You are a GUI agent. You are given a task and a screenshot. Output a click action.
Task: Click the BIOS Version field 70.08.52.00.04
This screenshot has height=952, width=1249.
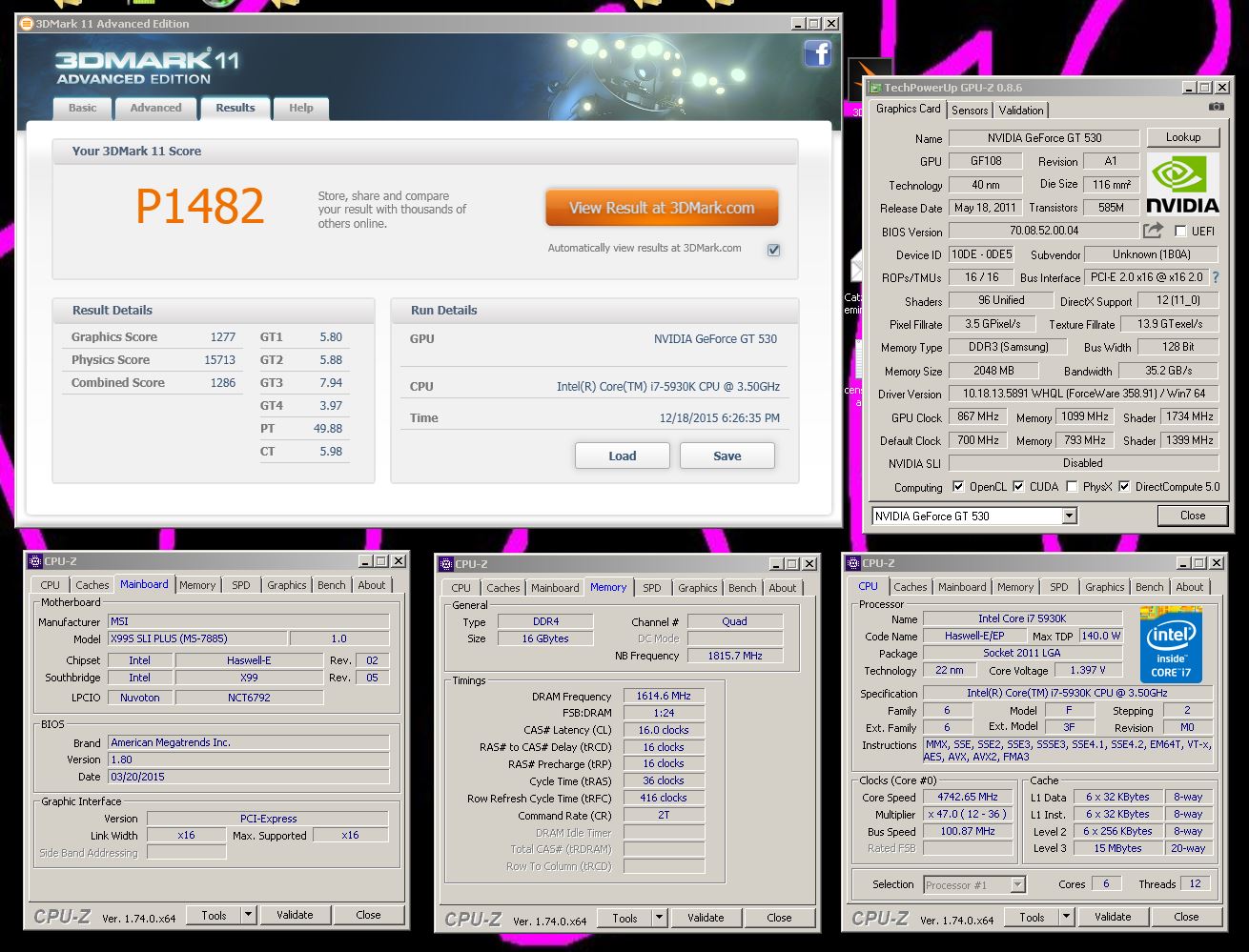pos(1044,231)
